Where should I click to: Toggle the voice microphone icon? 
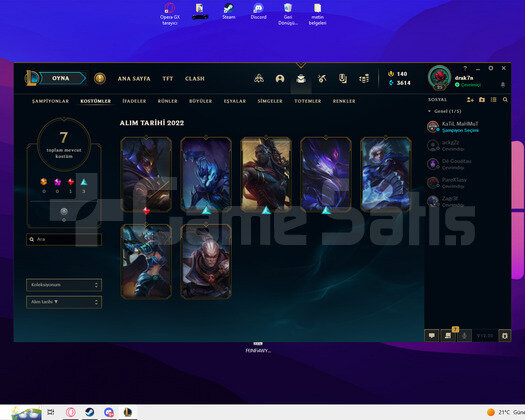(x=464, y=335)
